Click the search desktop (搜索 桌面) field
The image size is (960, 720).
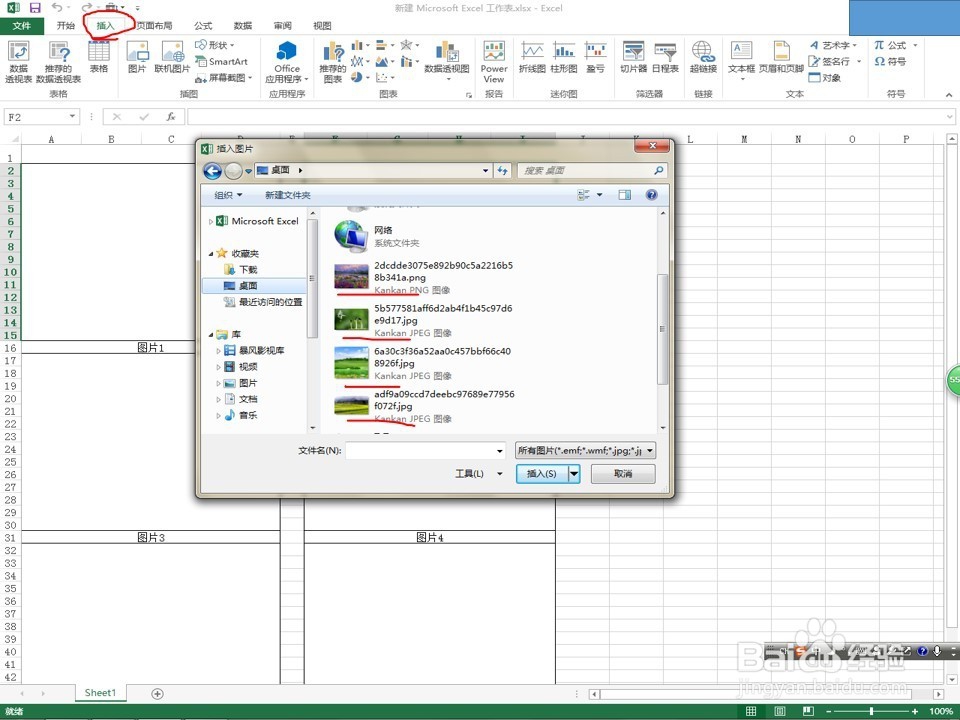coord(591,171)
